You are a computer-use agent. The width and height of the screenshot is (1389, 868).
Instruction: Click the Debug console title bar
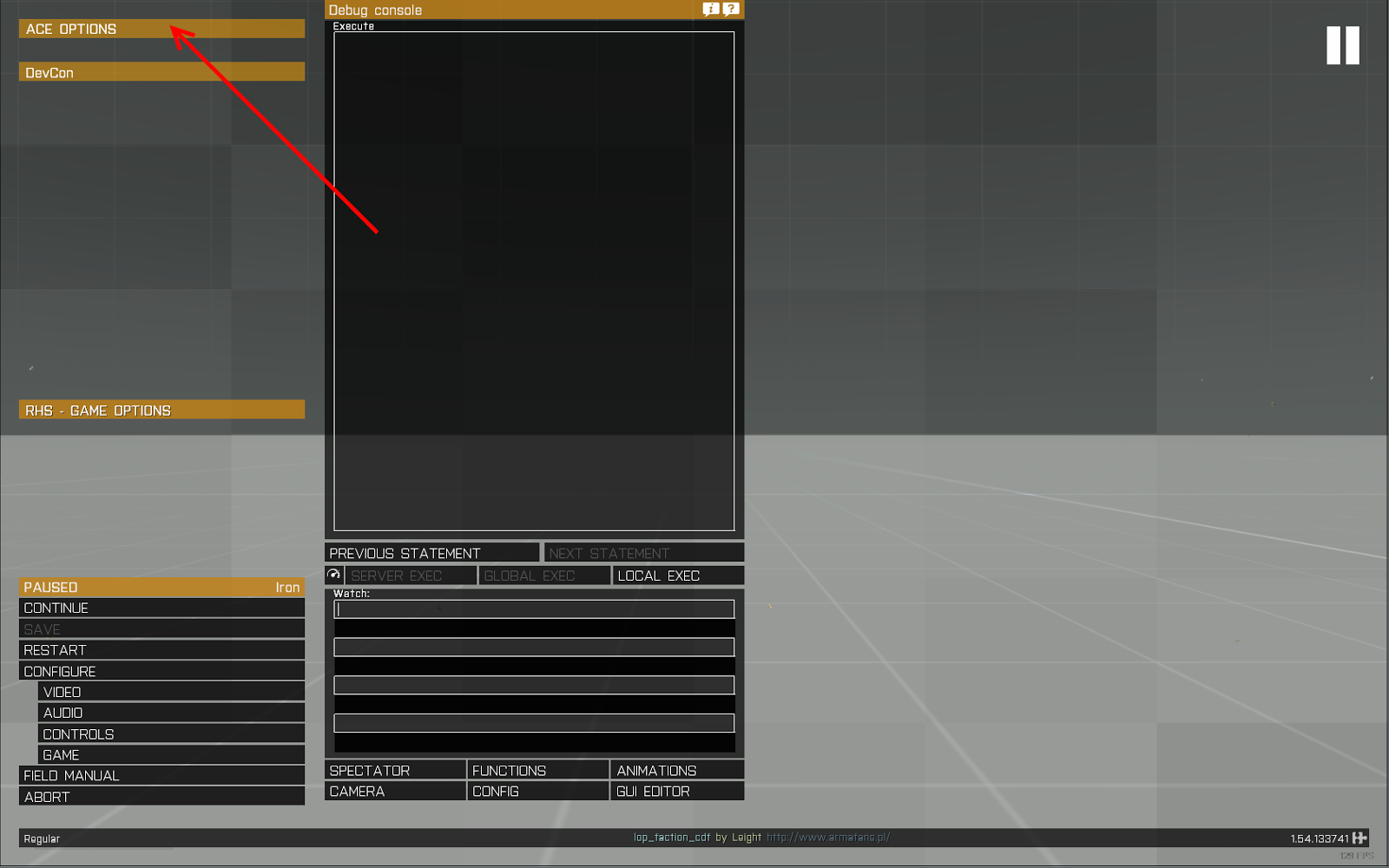(x=534, y=10)
